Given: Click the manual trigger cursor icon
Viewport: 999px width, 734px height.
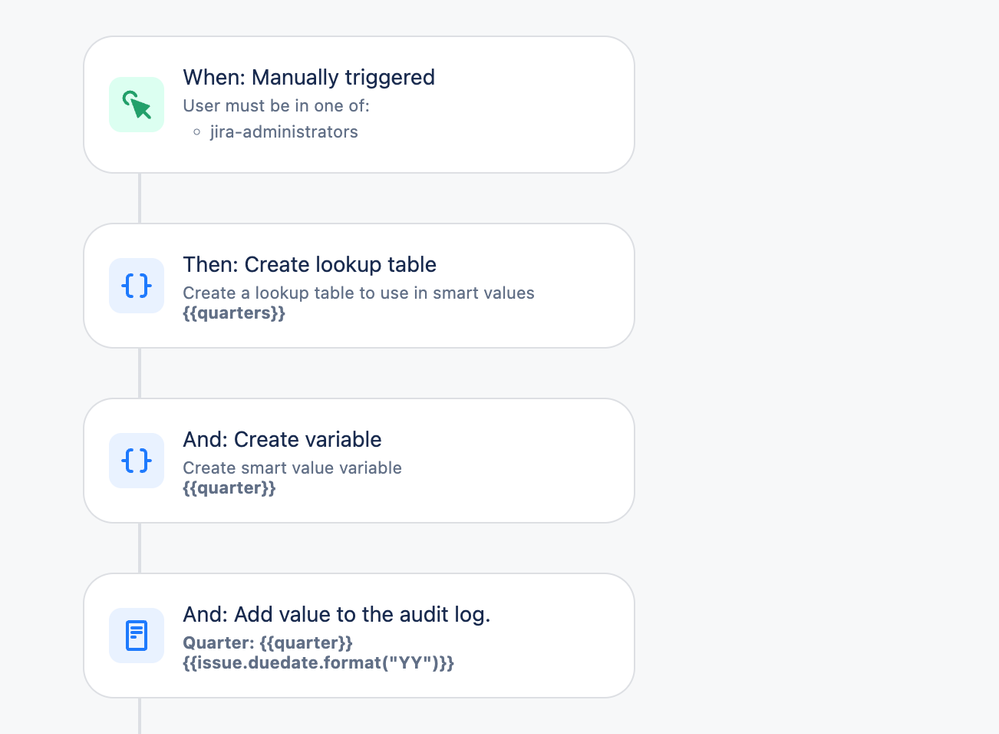Looking at the screenshot, I should click(136, 104).
